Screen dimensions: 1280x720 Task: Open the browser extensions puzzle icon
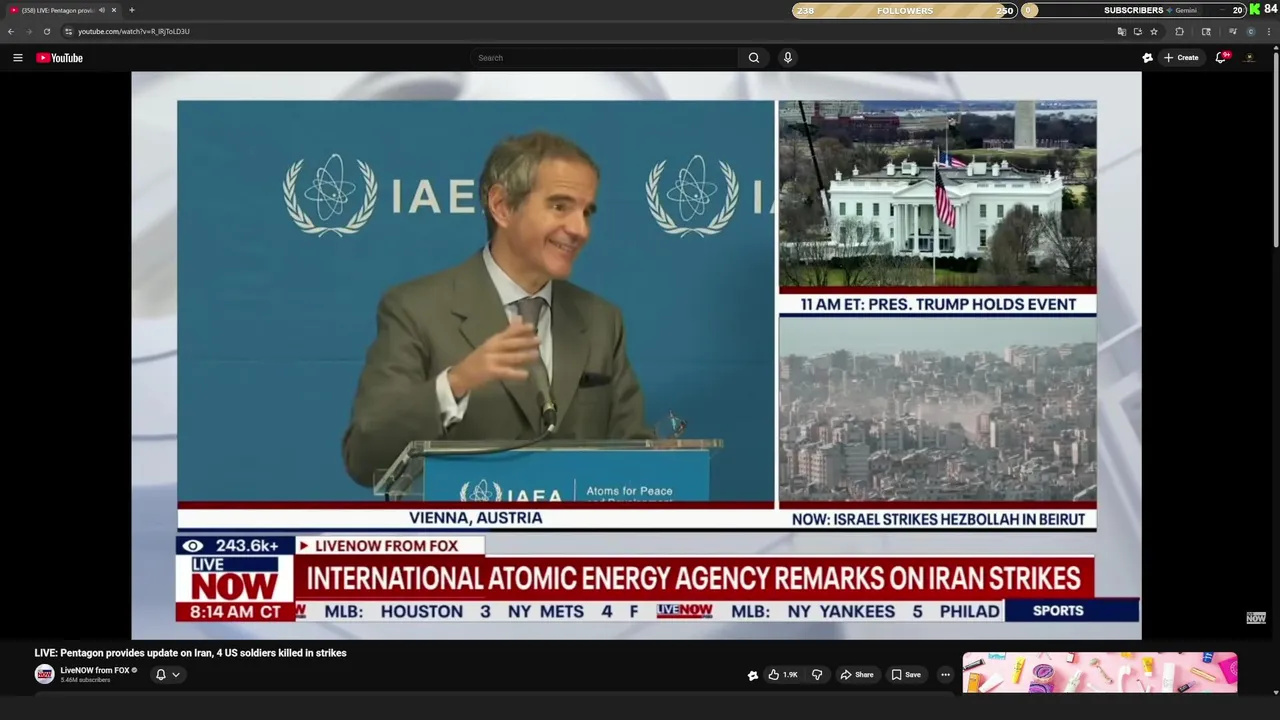click(x=1180, y=31)
